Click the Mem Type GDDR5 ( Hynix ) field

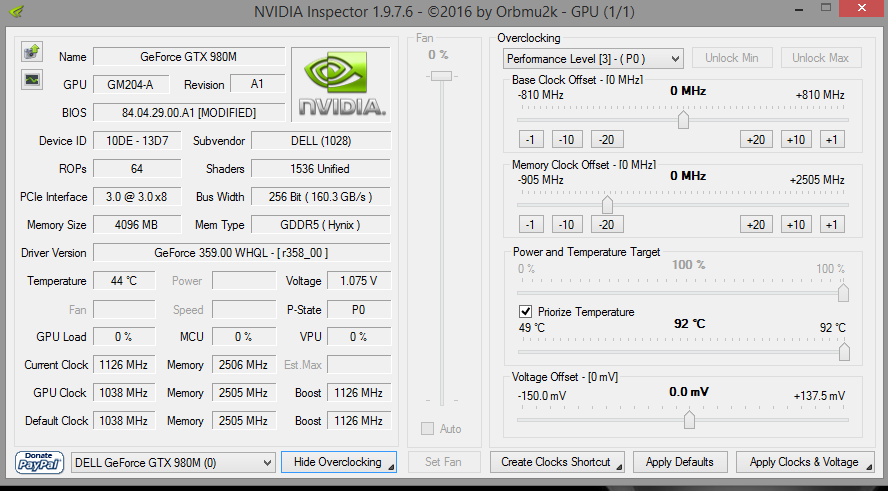tap(321, 225)
